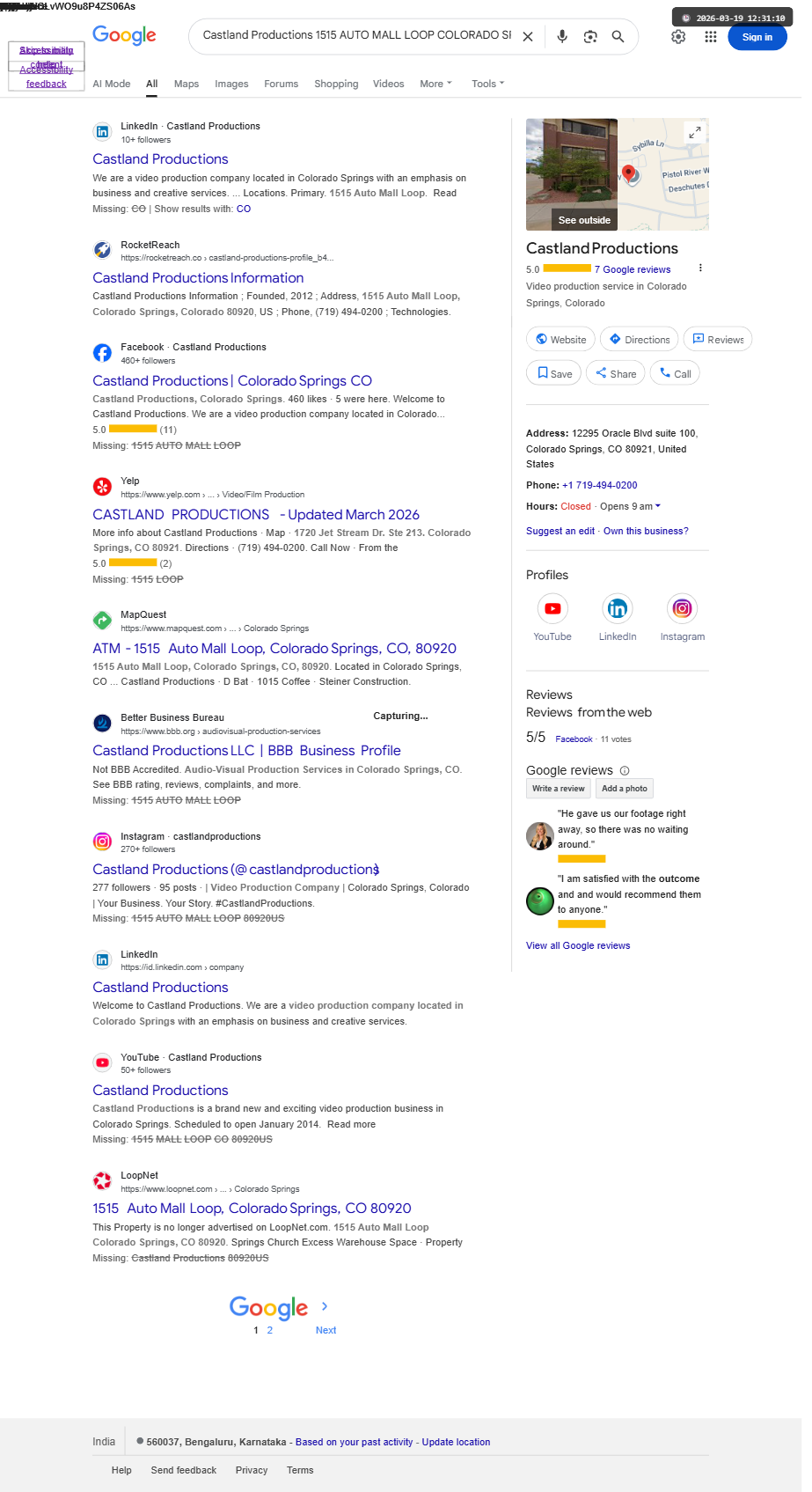Click the Better Business Bureau favicon
Image resolution: width=812 pixels, height=1492 pixels.
(102, 724)
